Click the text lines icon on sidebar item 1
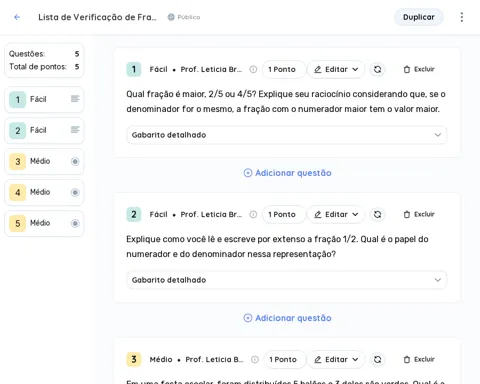480x384 pixels. pos(75,99)
